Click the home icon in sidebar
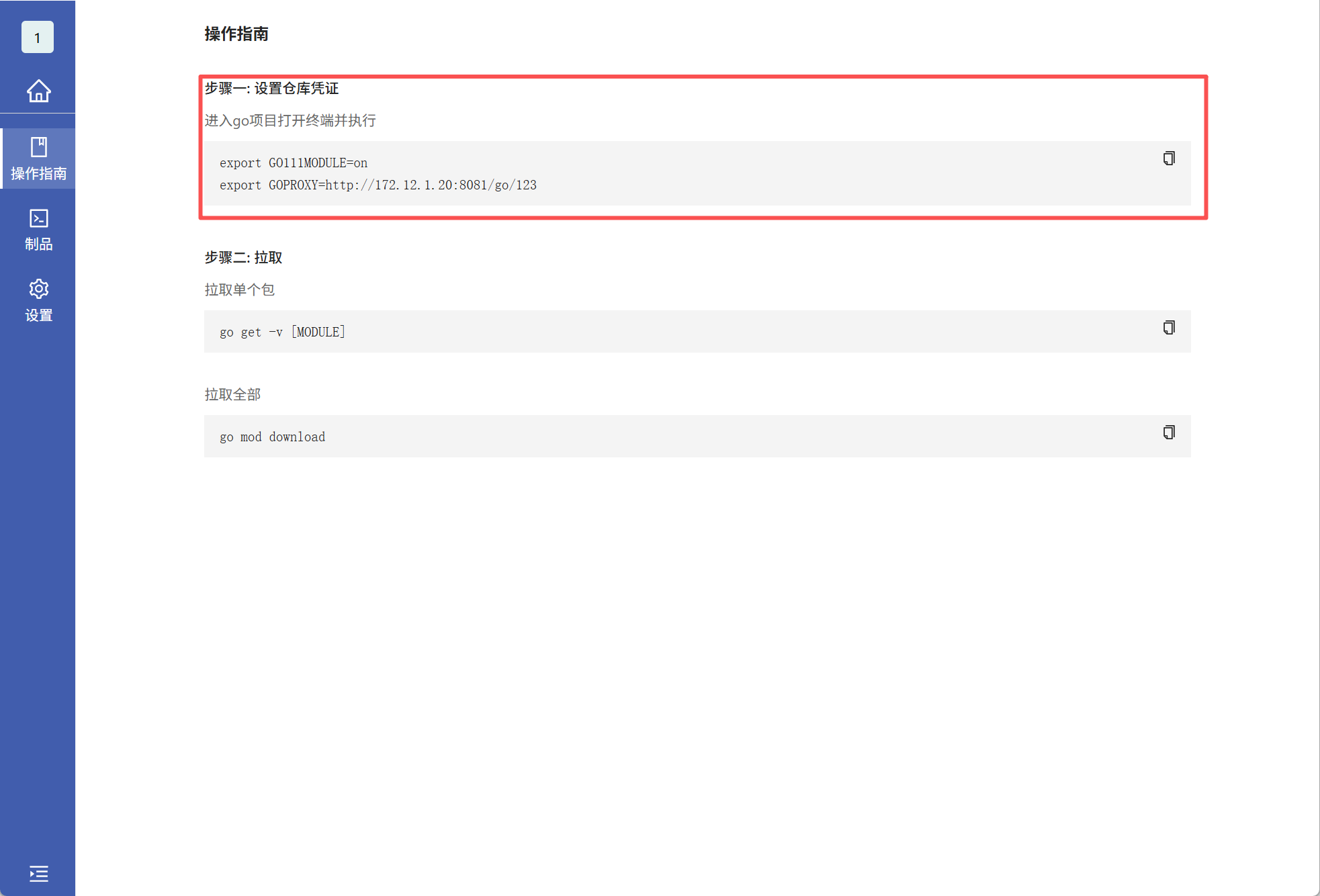The height and width of the screenshot is (896, 1320). coord(38,91)
